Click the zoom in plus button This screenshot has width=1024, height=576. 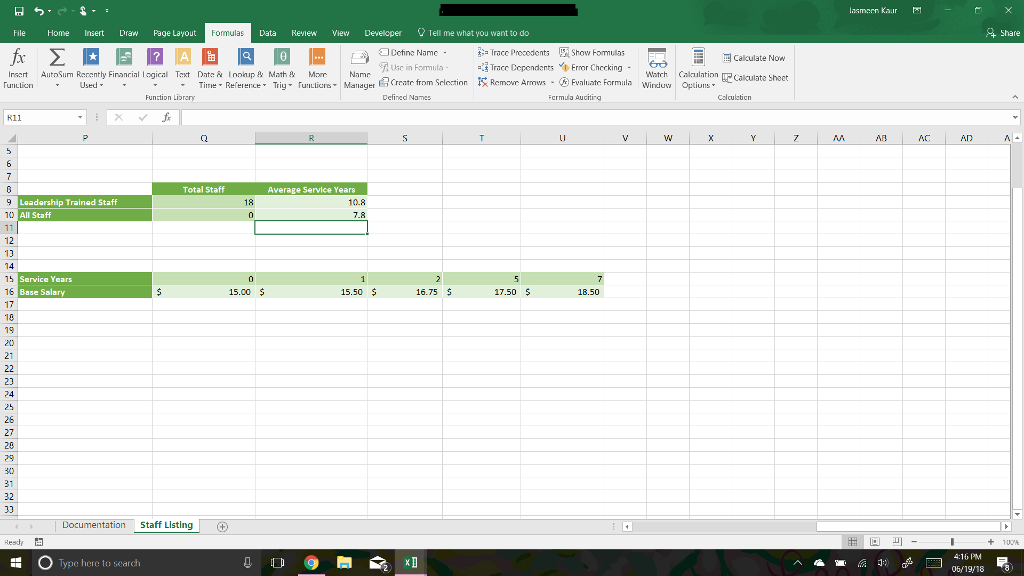[991, 542]
